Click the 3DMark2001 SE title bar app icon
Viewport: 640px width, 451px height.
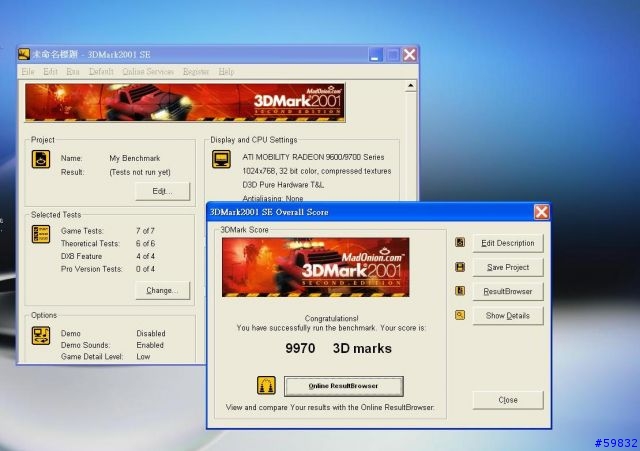(24, 54)
